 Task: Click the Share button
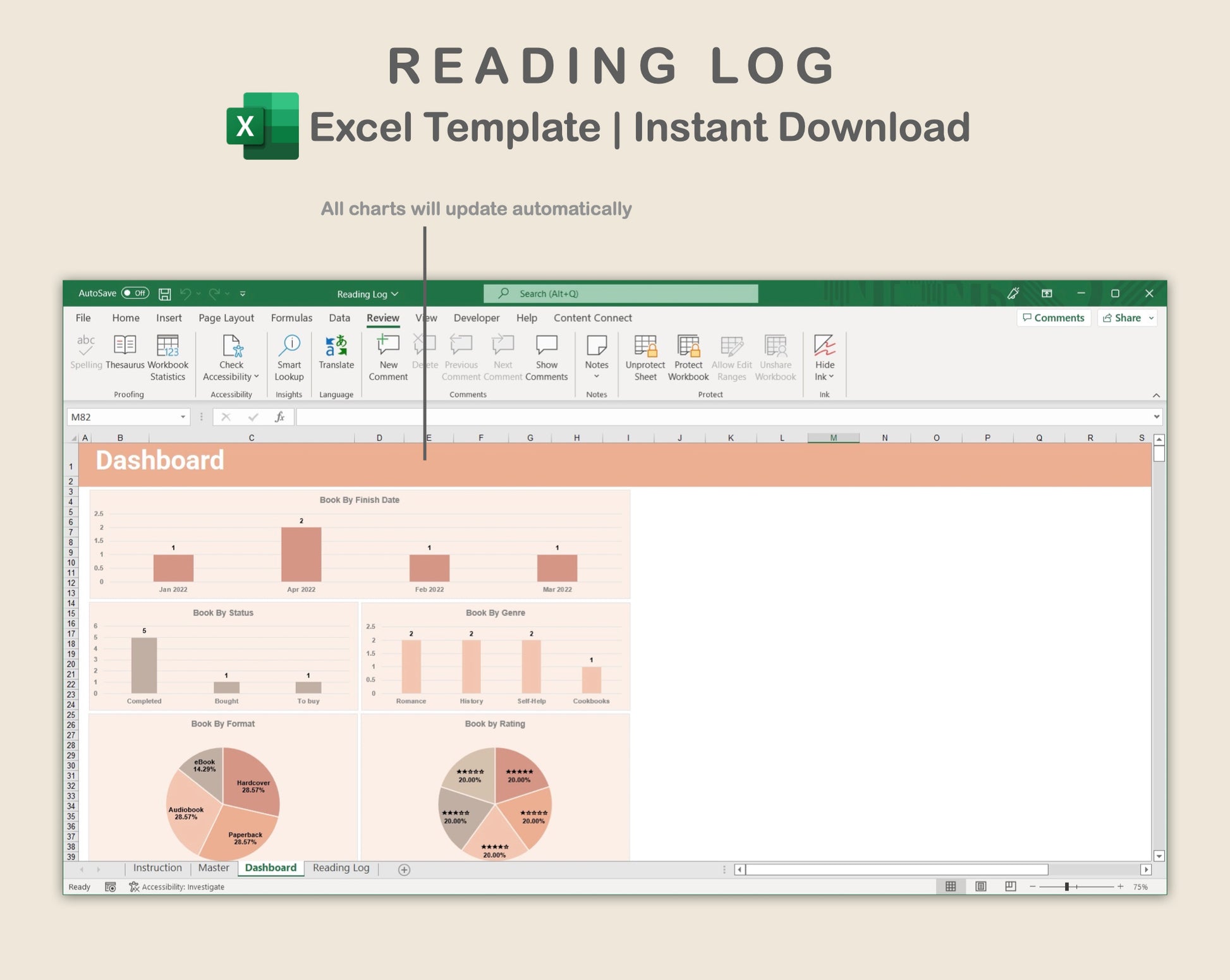[x=1123, y=318]
